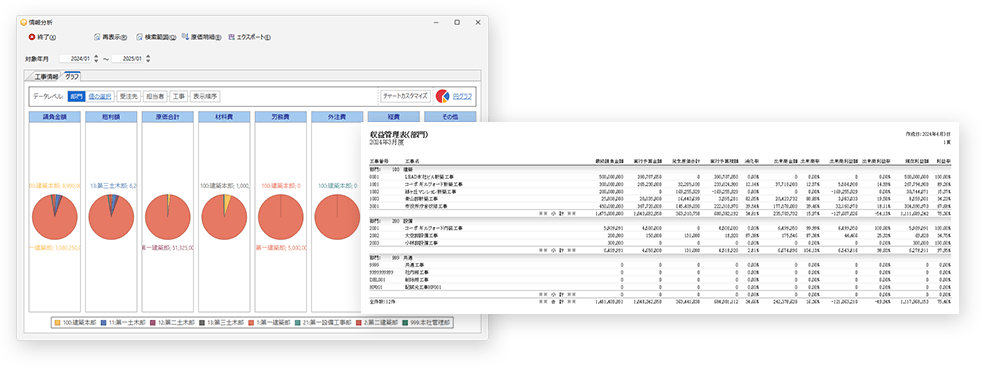Click the チャートカスタマイズ button
1000x372 pixels.
pyautogui.click(x=405, y=96)
